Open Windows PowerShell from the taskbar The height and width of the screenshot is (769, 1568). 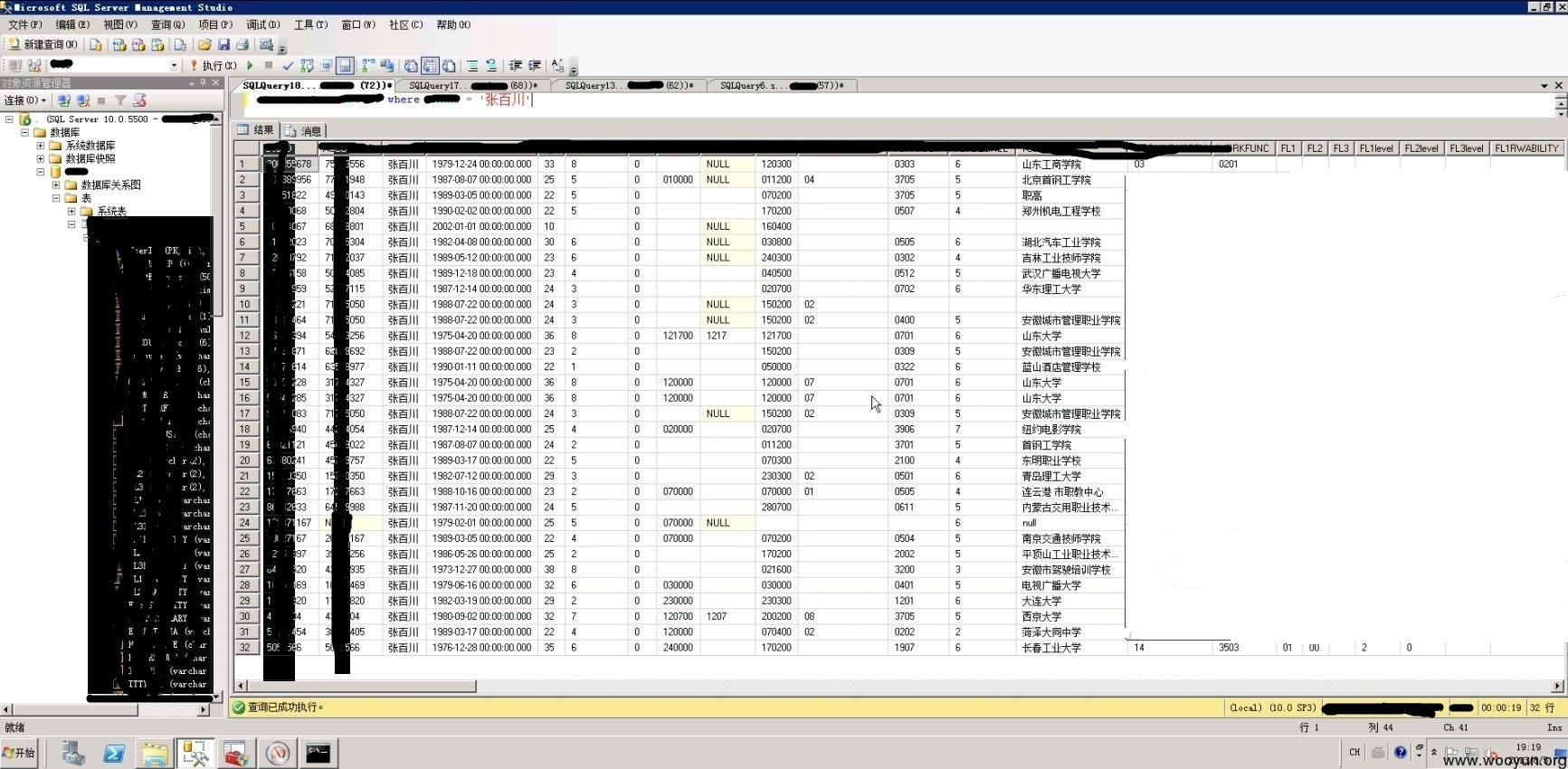(x=113, y=753)
